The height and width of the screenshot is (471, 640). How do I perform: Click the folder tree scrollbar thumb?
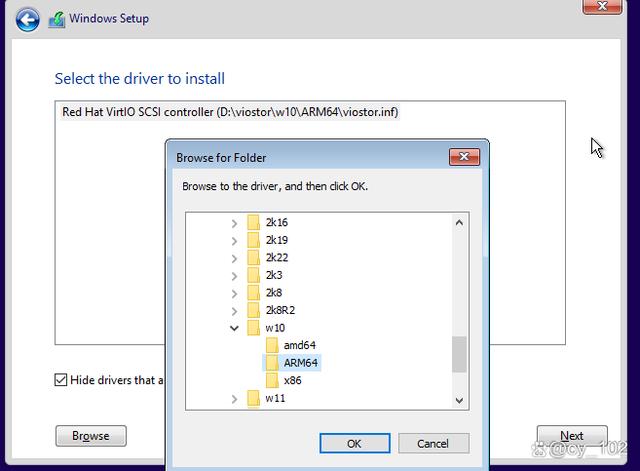[x=459, y=354]
